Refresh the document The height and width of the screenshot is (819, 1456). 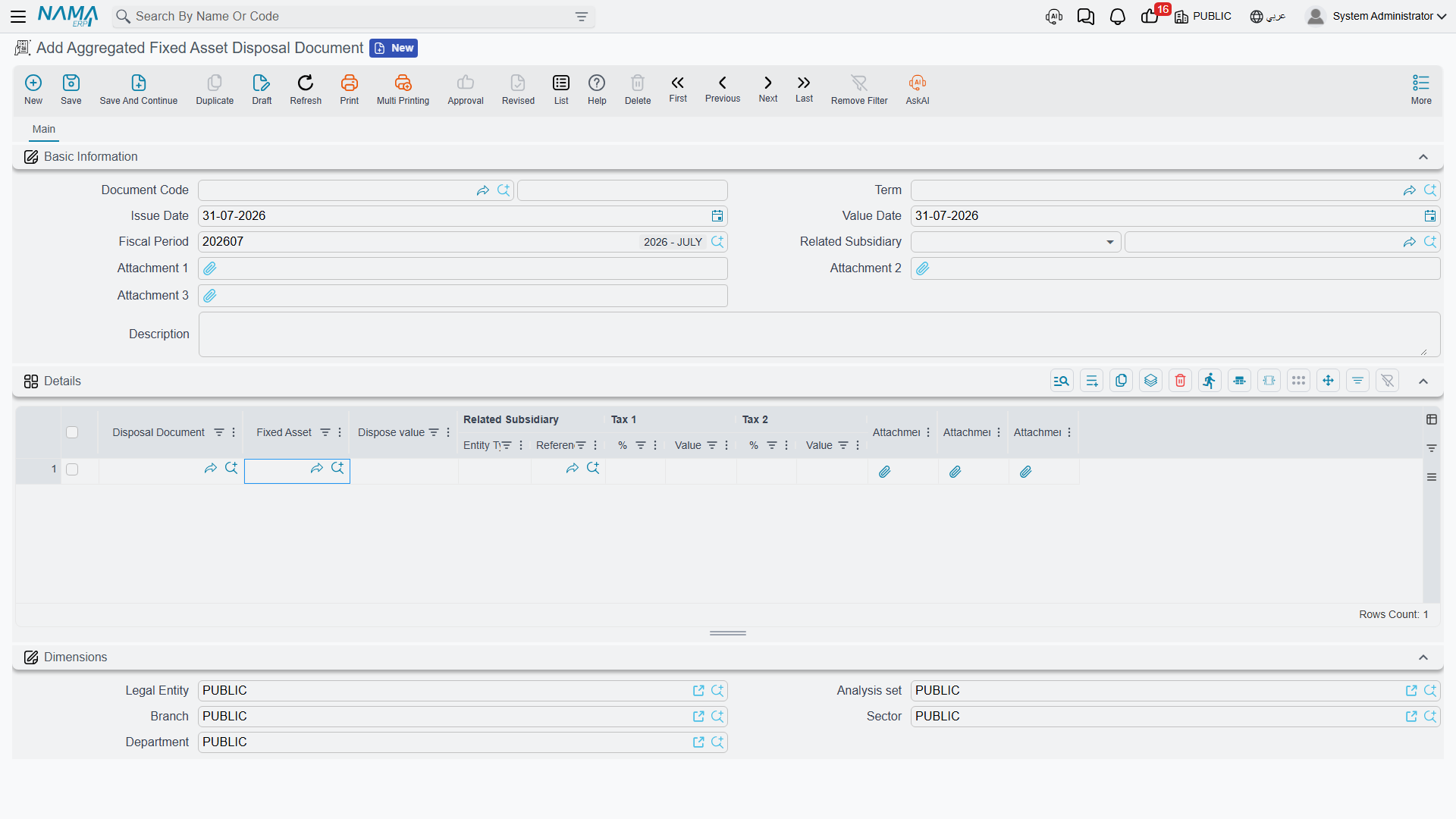tap(306, 89)
